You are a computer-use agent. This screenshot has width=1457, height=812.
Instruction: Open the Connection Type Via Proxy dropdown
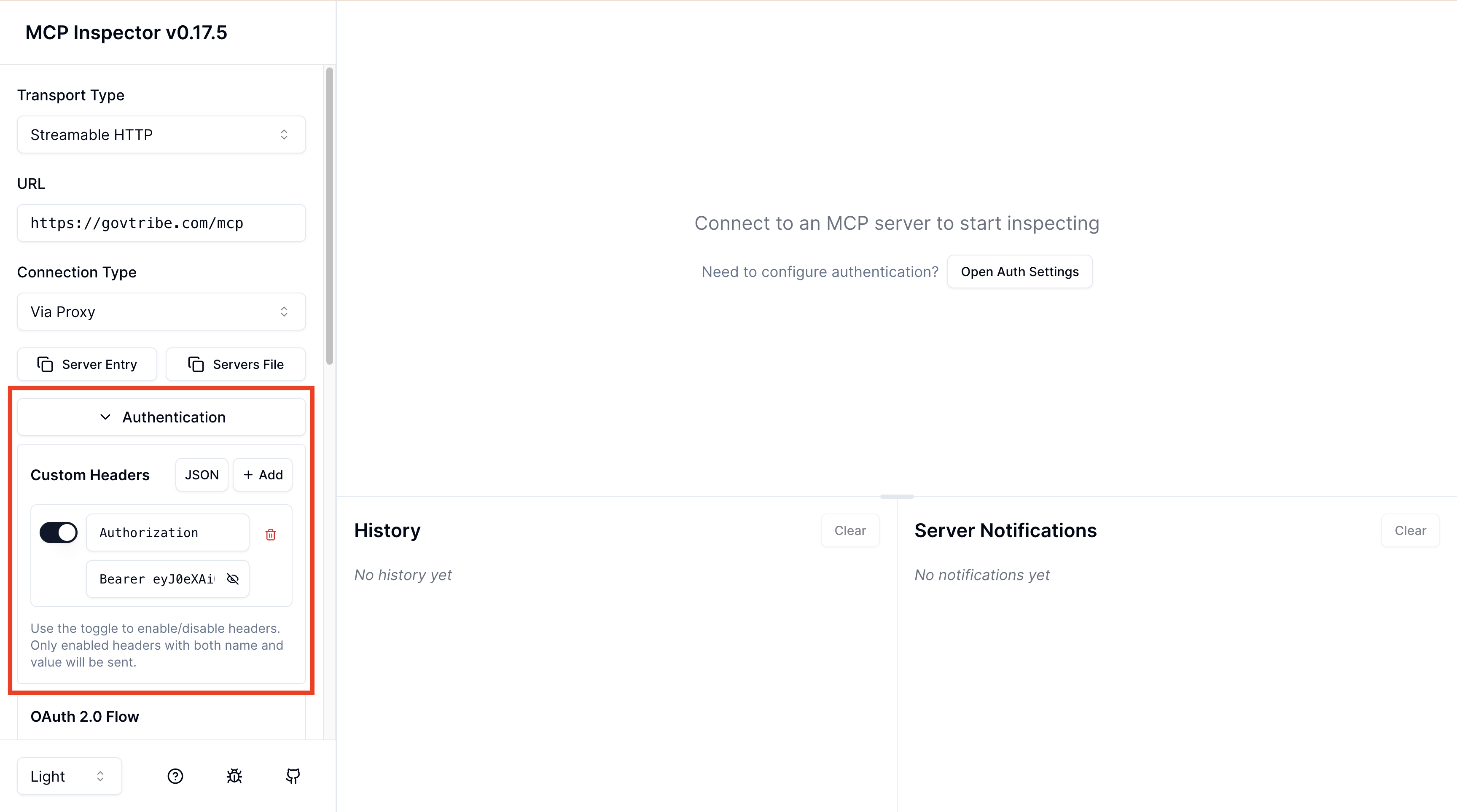point(161,312)
